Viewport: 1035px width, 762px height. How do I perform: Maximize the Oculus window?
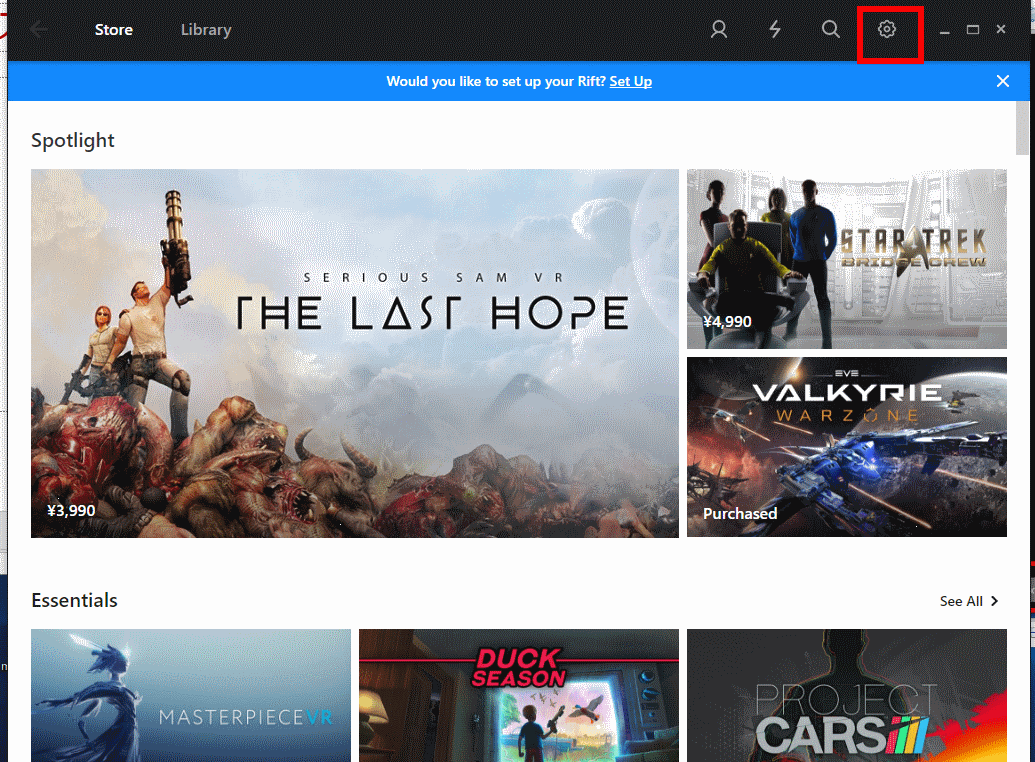pyautogui.click(x=973, y=29)
